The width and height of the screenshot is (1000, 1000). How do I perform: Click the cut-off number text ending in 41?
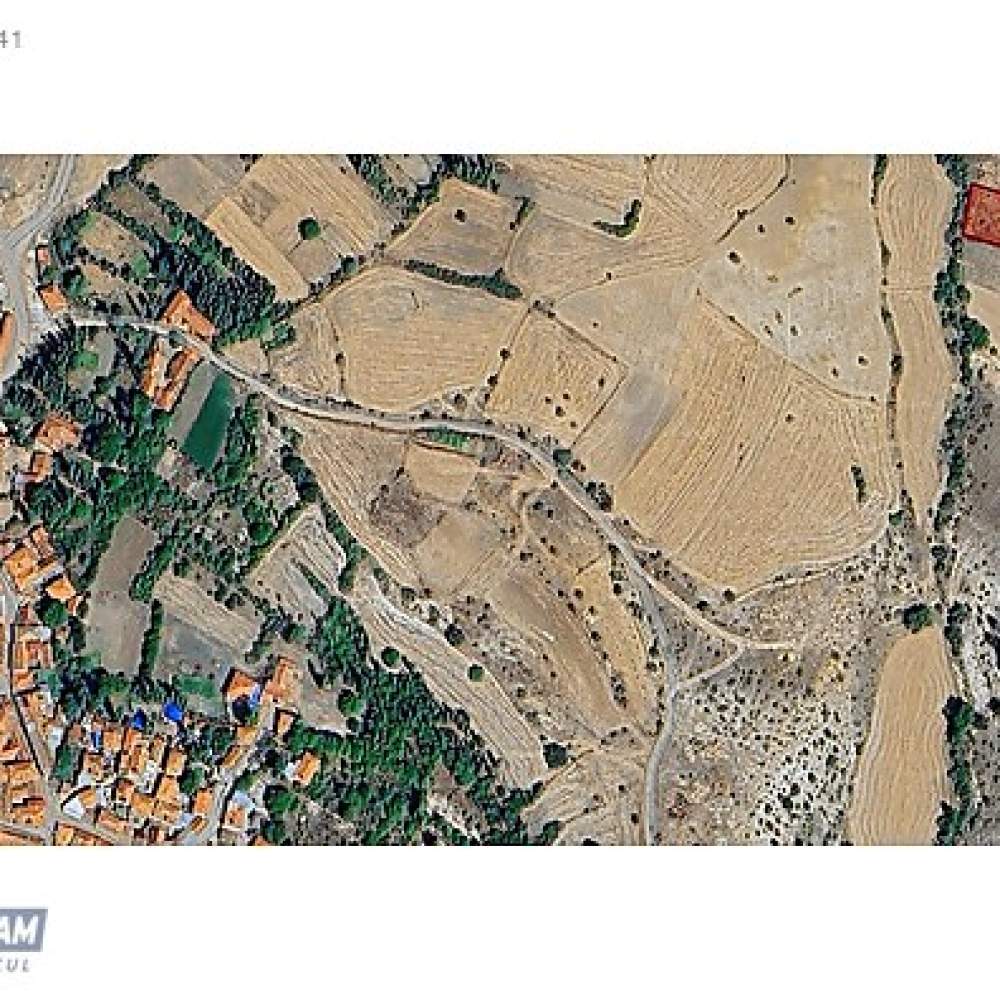tap(11, 40)
